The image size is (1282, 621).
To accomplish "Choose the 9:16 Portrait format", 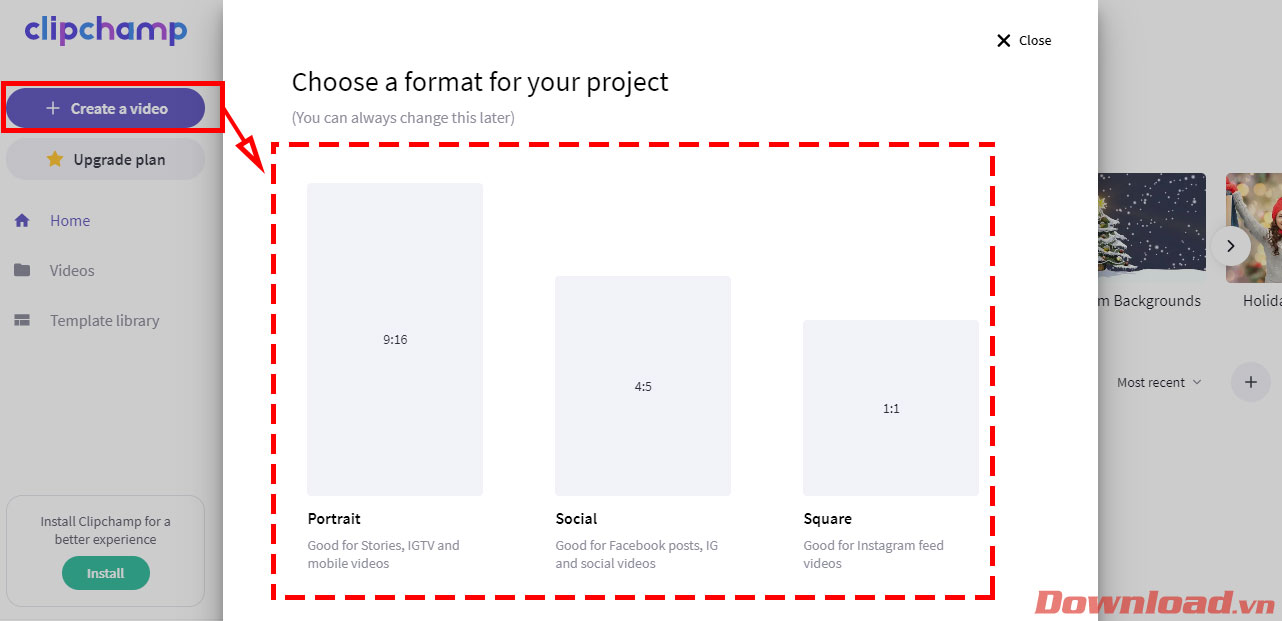I will coord(395,339).
